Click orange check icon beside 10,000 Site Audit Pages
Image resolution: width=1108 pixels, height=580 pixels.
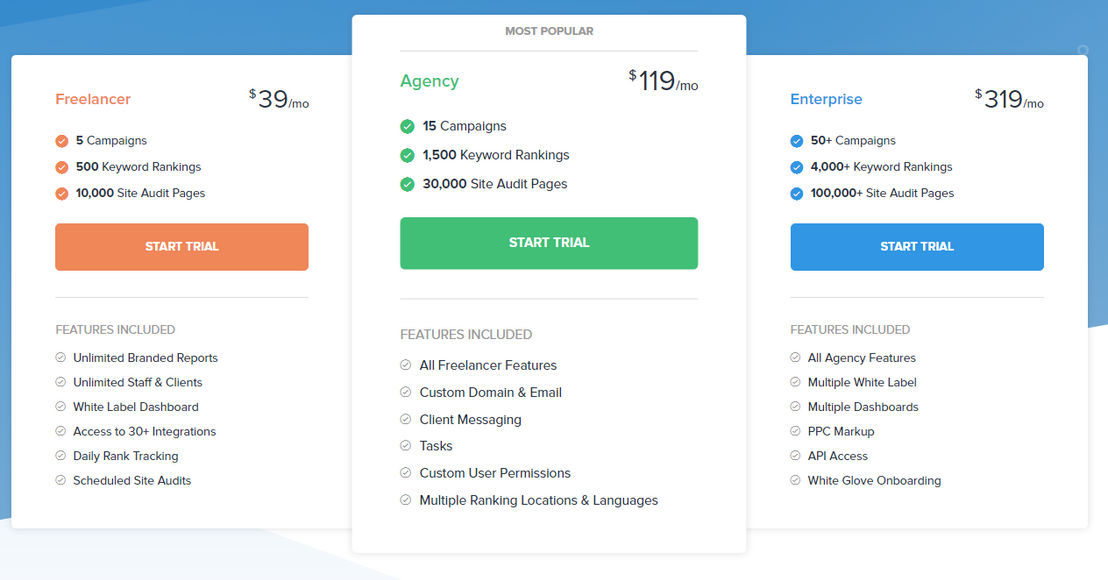point(62,194)
